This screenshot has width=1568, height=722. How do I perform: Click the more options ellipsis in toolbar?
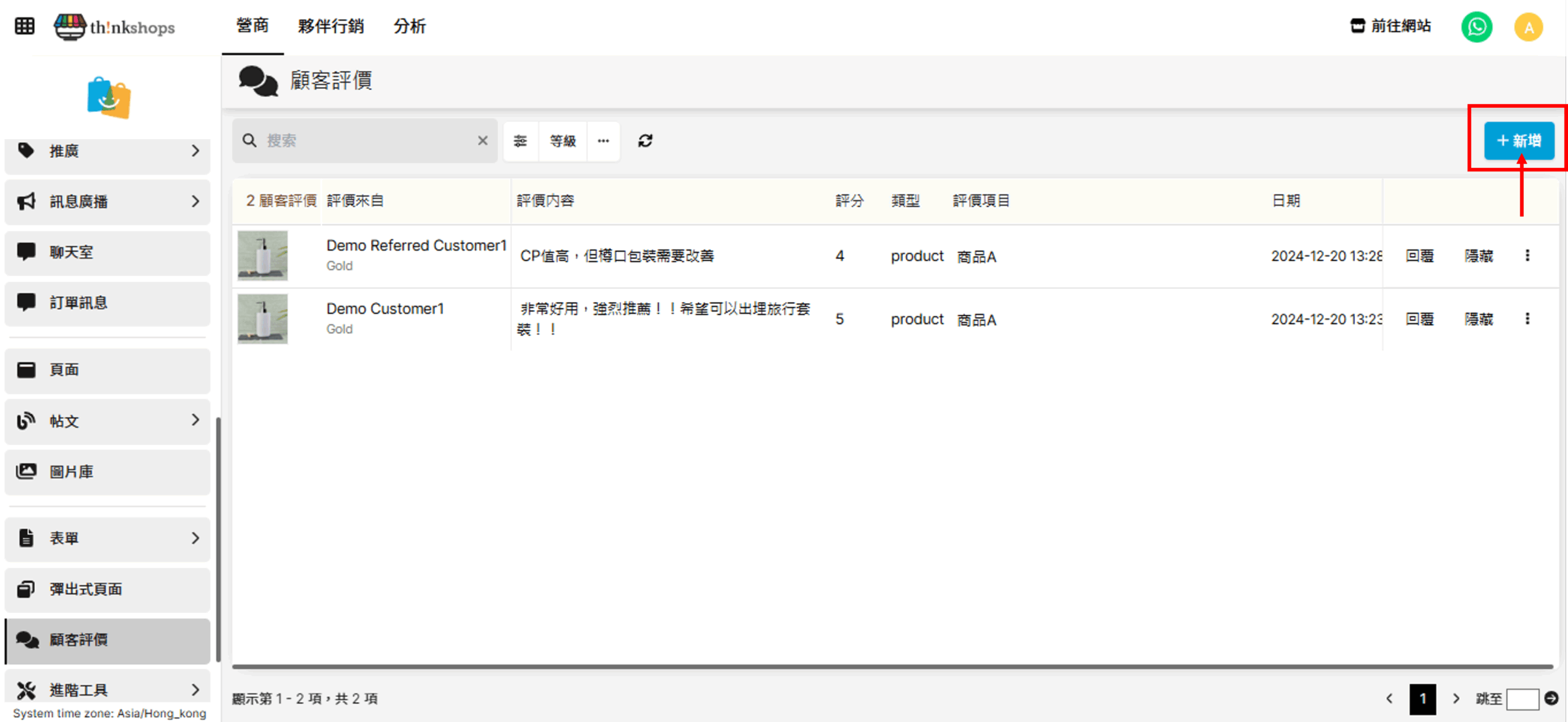(x=603, y=141)
